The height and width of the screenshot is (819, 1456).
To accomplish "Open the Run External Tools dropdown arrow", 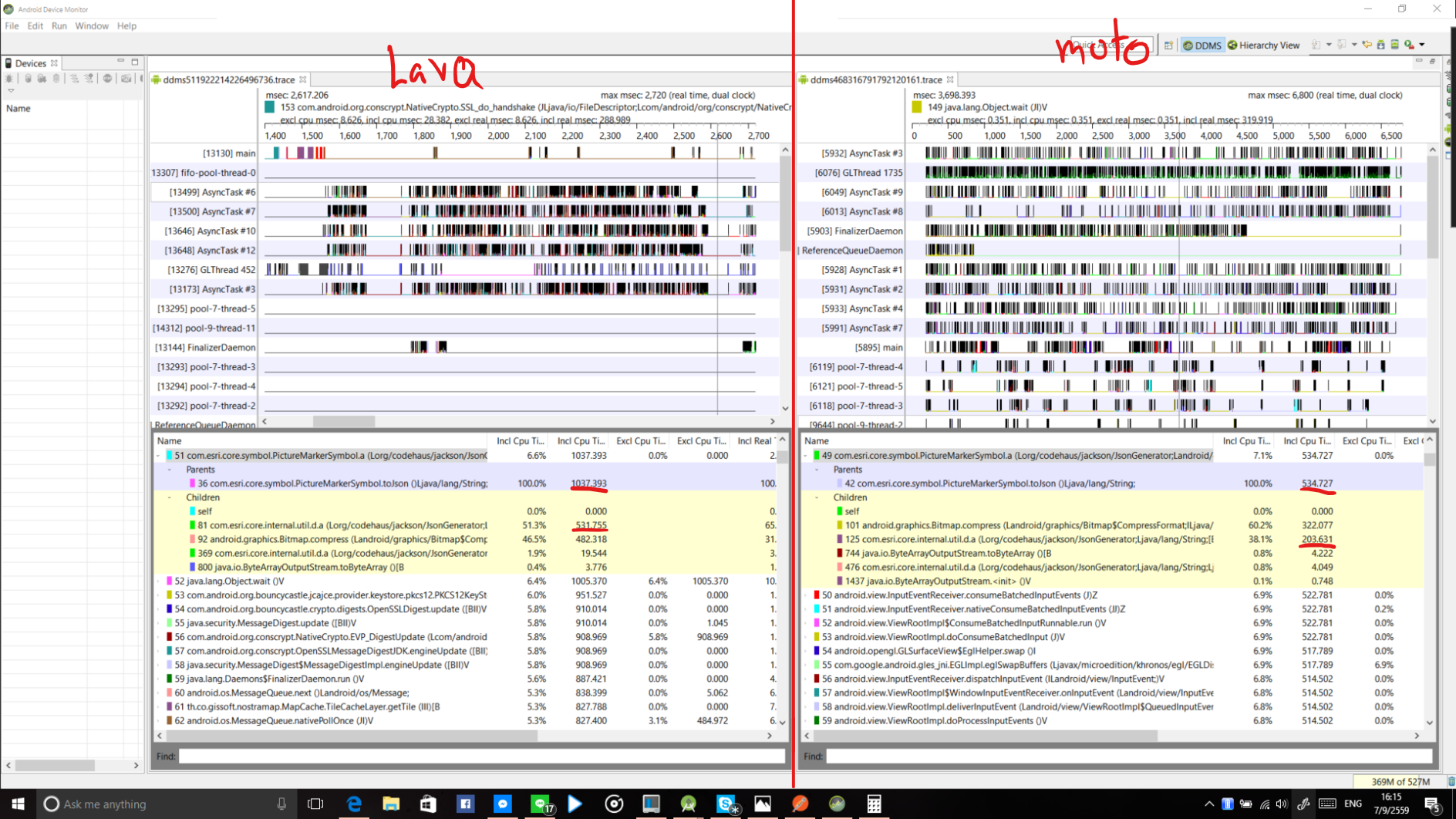I will pyautogui.click(x=1422, y=45).
